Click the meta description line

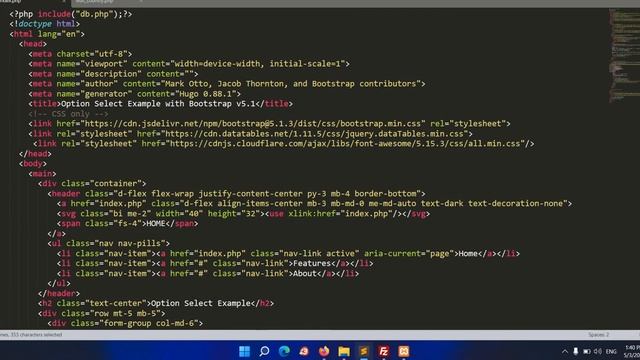pyautogui.click(x=113, y=74)
